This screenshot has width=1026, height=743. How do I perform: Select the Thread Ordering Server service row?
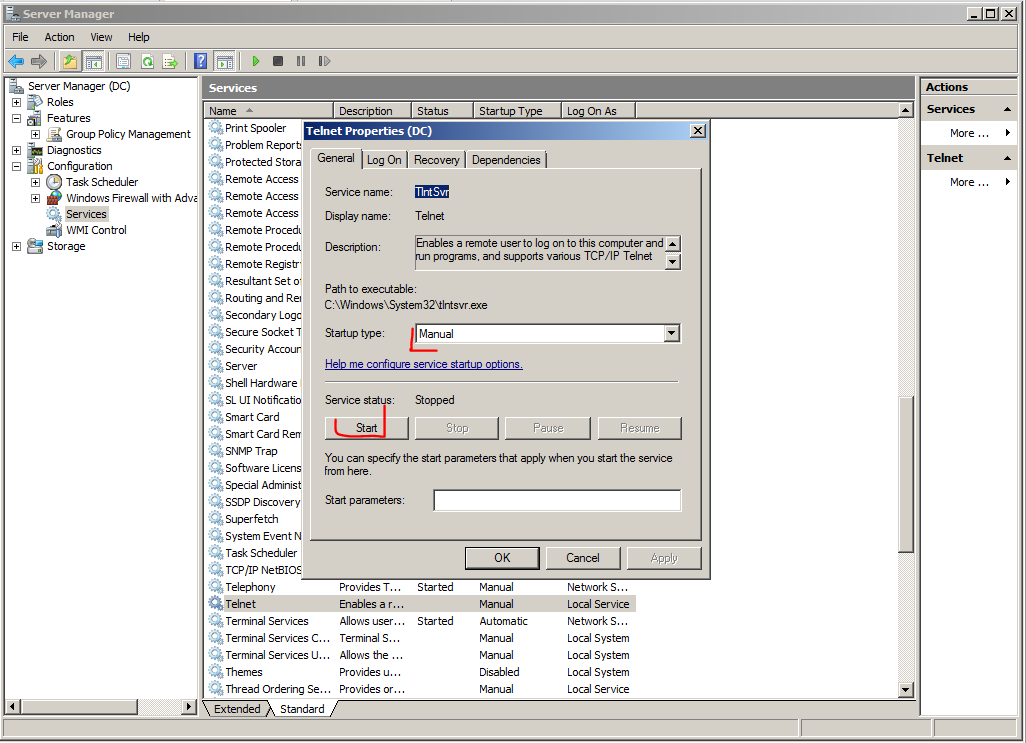[x=421, y=689]
